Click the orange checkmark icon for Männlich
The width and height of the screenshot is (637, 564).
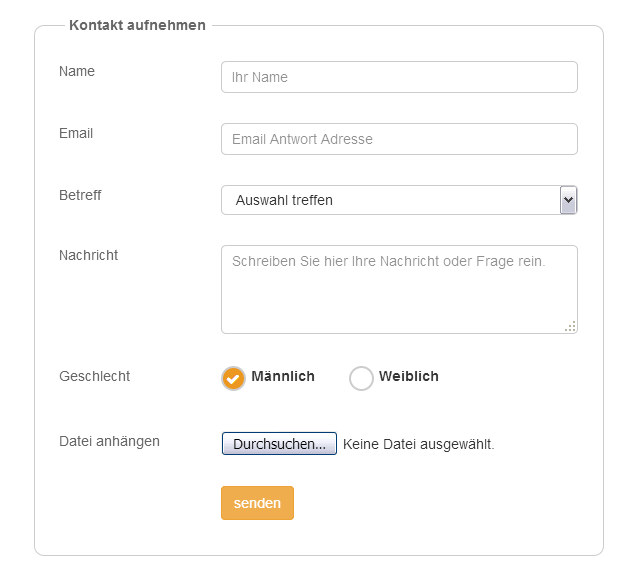pyautogui.click(x=233, y=378)
